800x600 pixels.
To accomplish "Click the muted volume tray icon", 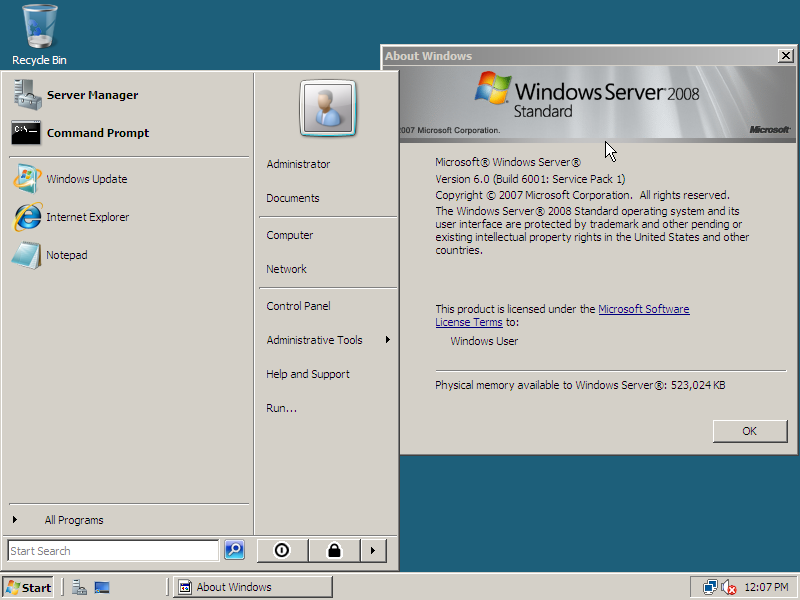I will click(729, 587).
